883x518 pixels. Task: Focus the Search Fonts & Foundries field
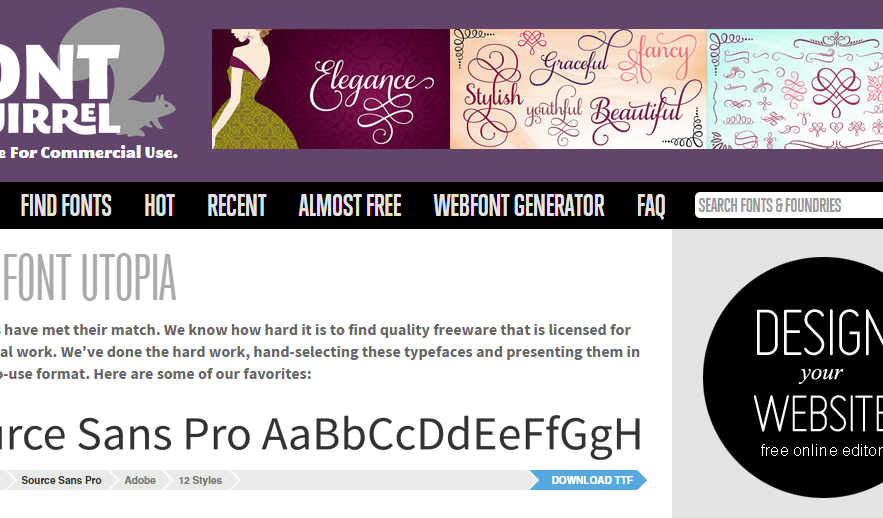789,206
